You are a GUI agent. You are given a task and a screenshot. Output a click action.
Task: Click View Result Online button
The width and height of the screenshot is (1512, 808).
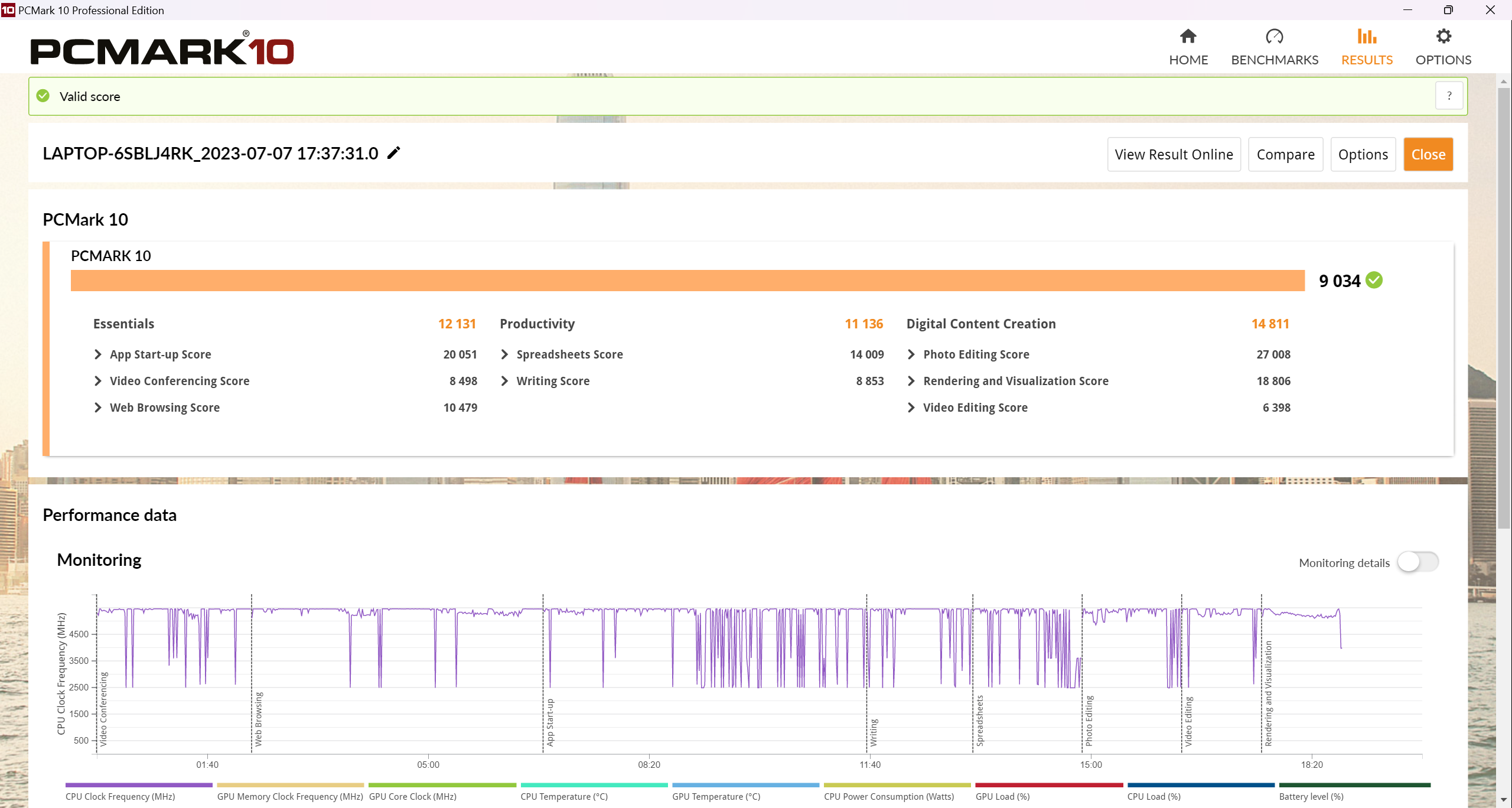[x=1174, y=154]
